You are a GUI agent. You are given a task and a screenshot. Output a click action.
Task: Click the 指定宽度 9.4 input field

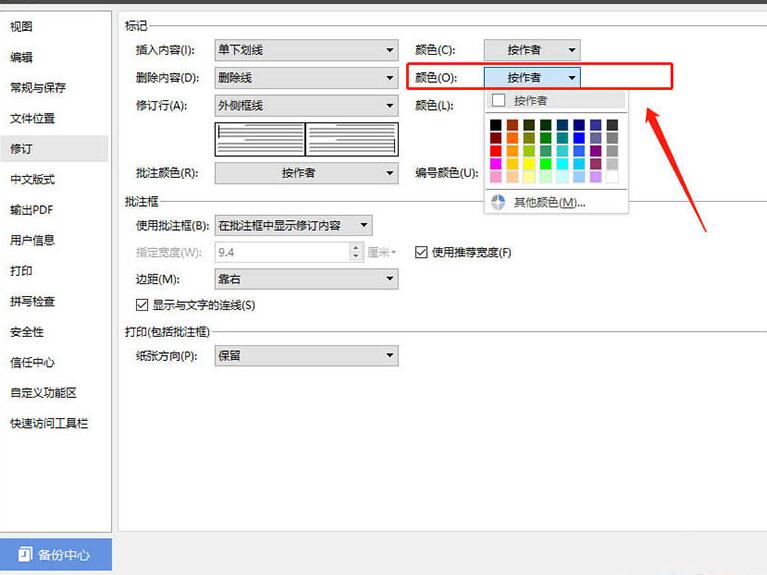tap(282, 252)
